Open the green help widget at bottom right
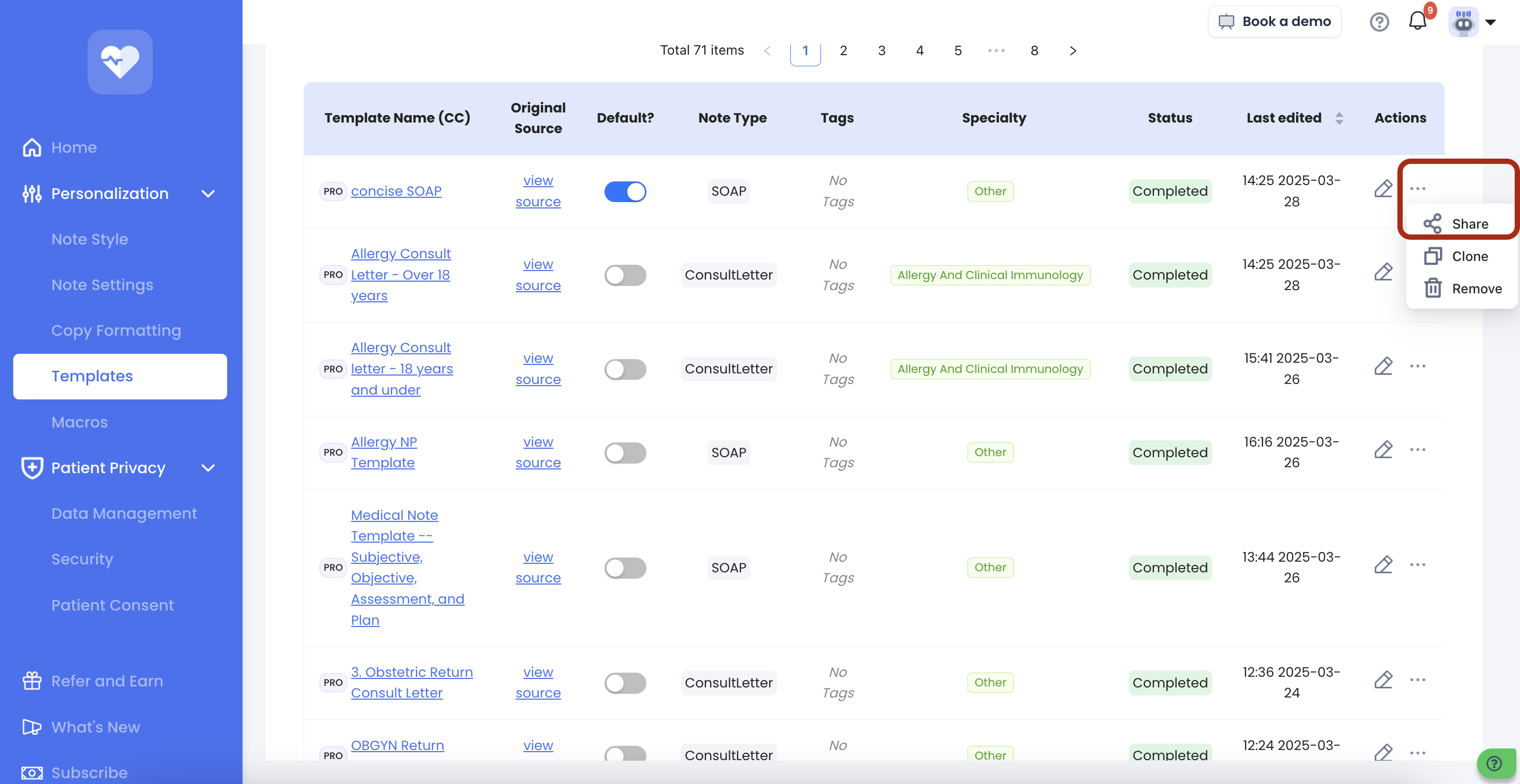Screen dimensions: 1520x784 coord(1495,763)
